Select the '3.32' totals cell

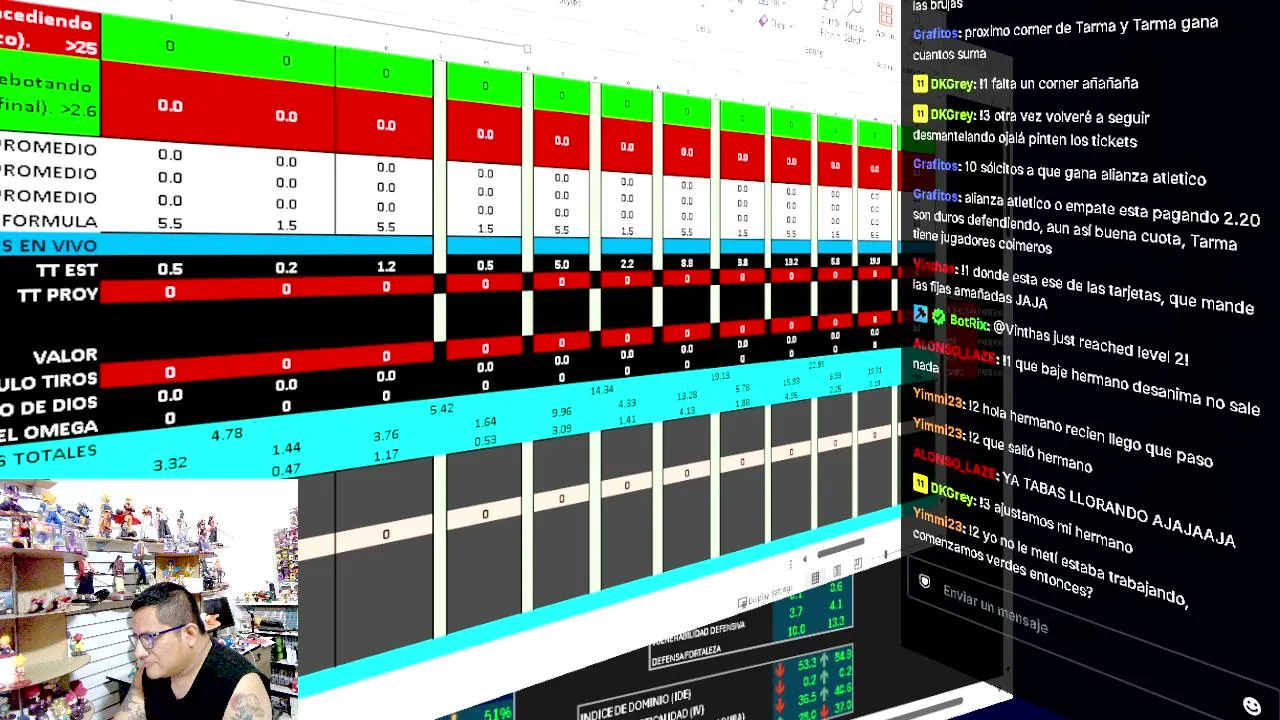pyautogui.click(x=170, y=464)
